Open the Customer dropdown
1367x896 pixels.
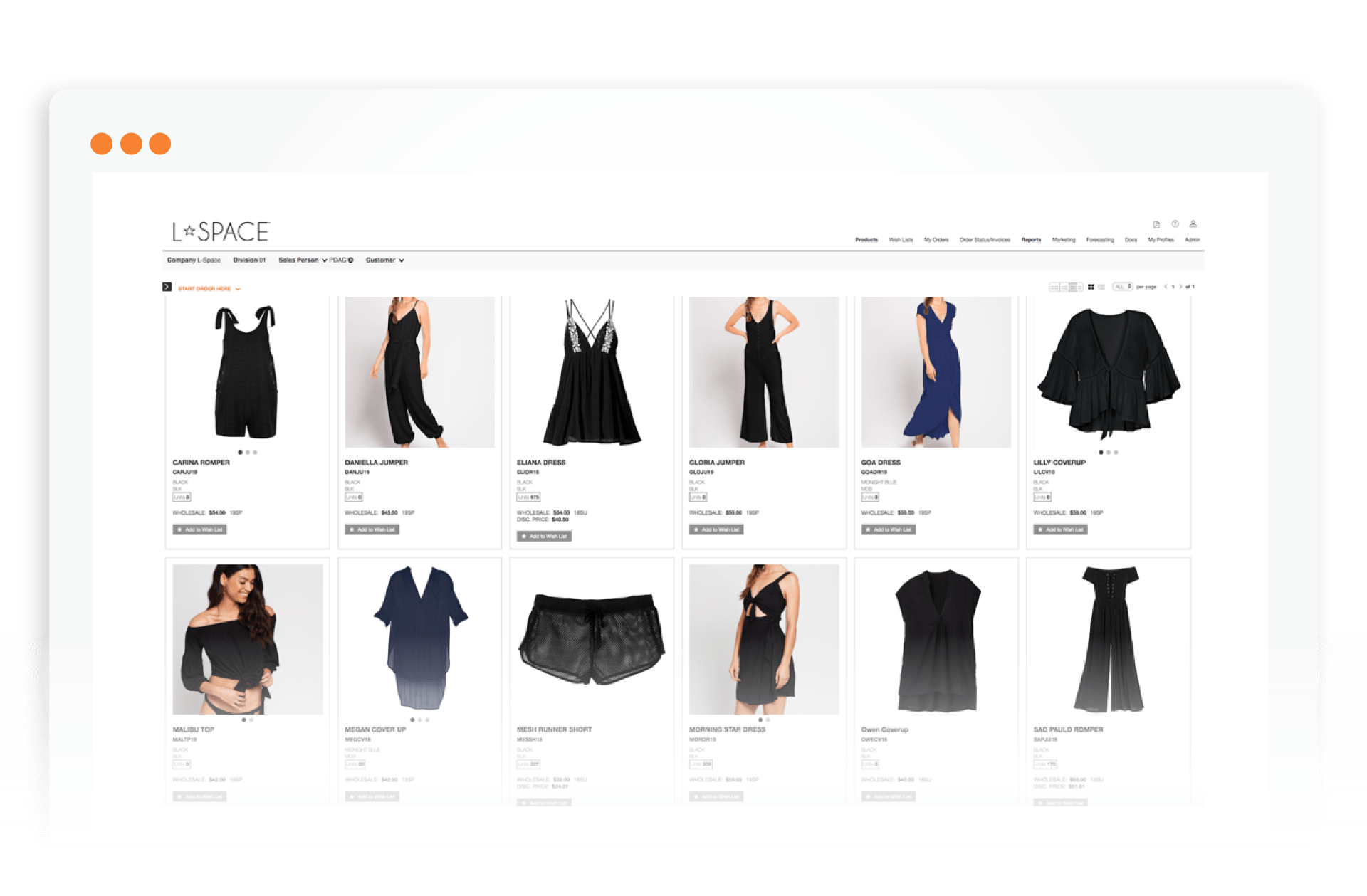click(385, 260)
